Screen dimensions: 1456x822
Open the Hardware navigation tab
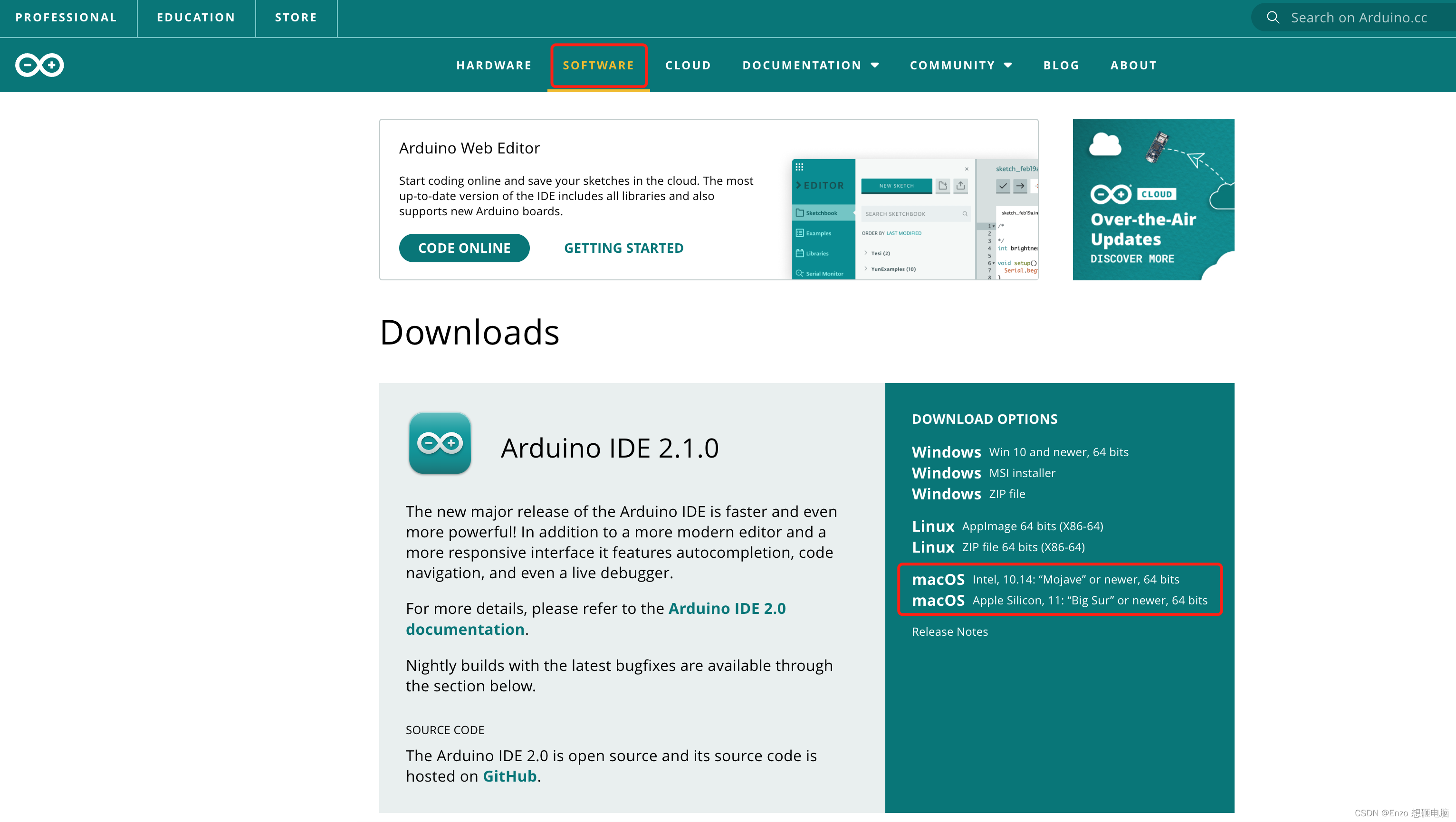point(493,65)
